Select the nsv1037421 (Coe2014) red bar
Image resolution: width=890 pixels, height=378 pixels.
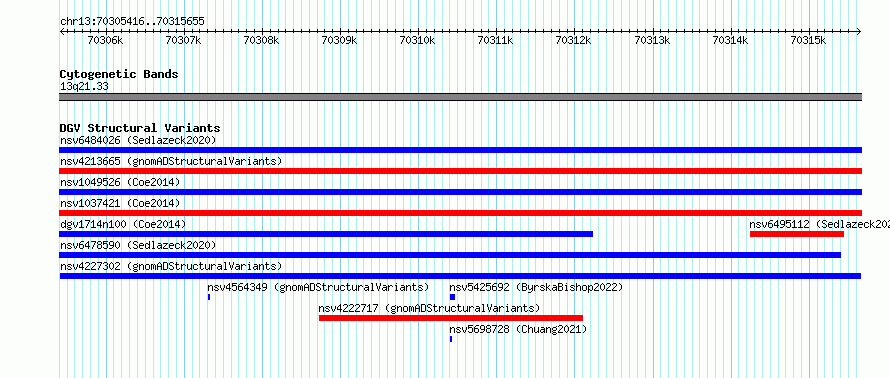coord(460,213)
